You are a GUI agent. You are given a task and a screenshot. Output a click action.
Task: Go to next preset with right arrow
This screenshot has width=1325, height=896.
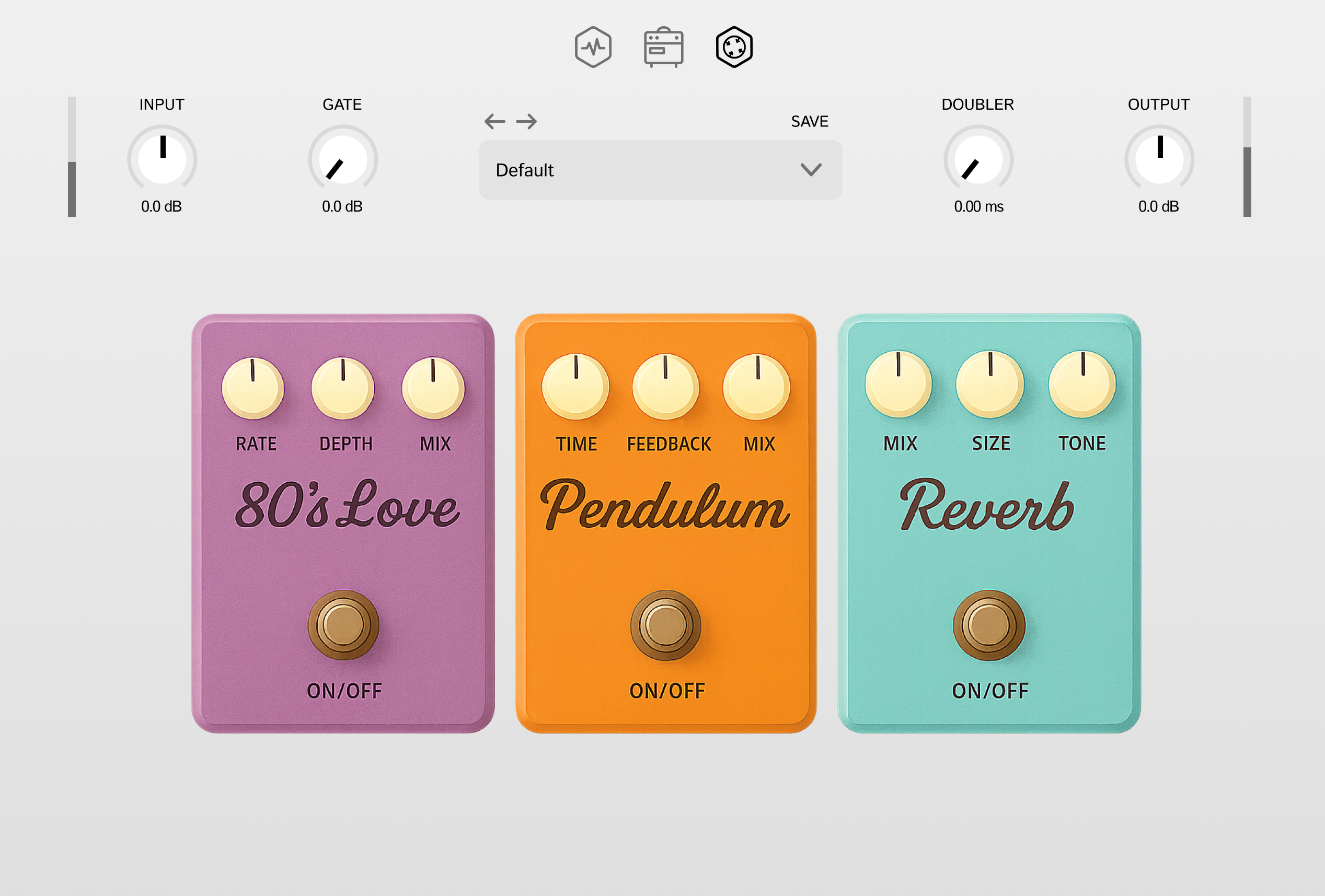click(526, 121)
